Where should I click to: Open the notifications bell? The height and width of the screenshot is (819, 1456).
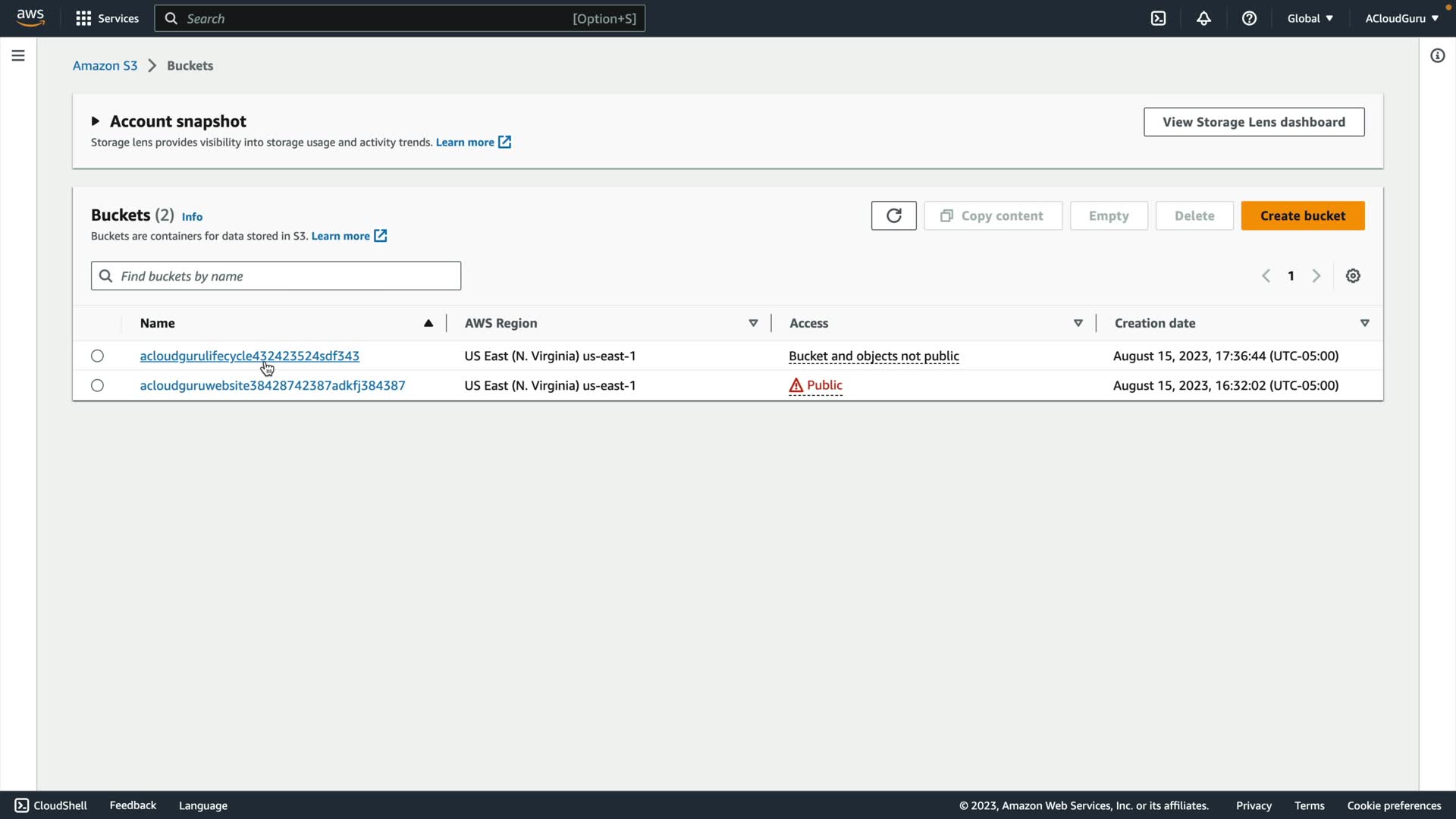point(1203,18)
